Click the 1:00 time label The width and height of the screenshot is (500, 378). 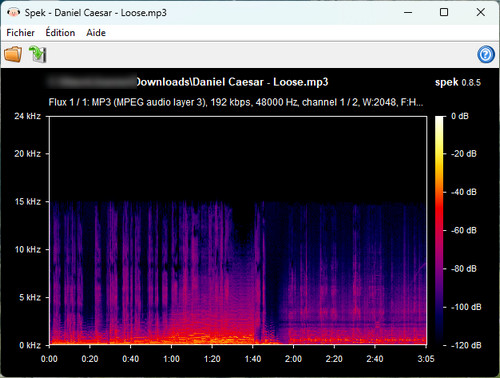tap(171, 359)
